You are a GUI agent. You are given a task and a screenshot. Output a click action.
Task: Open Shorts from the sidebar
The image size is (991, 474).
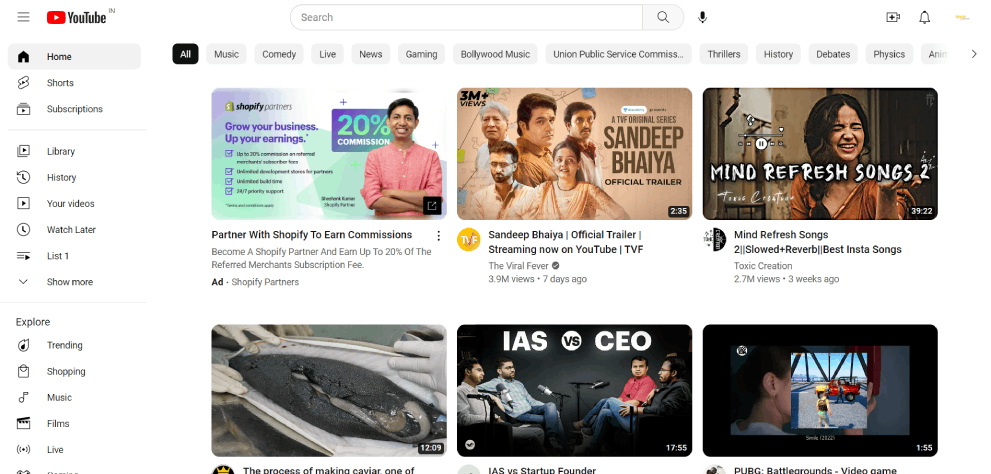click(x=75, y=83)
